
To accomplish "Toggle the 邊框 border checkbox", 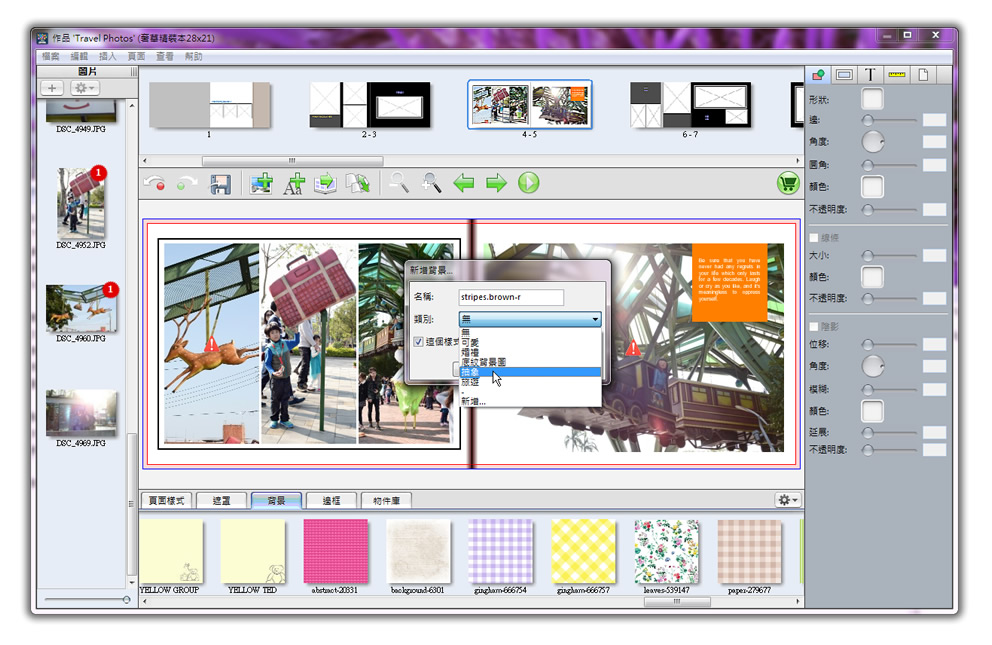I will tap(814, 237).
